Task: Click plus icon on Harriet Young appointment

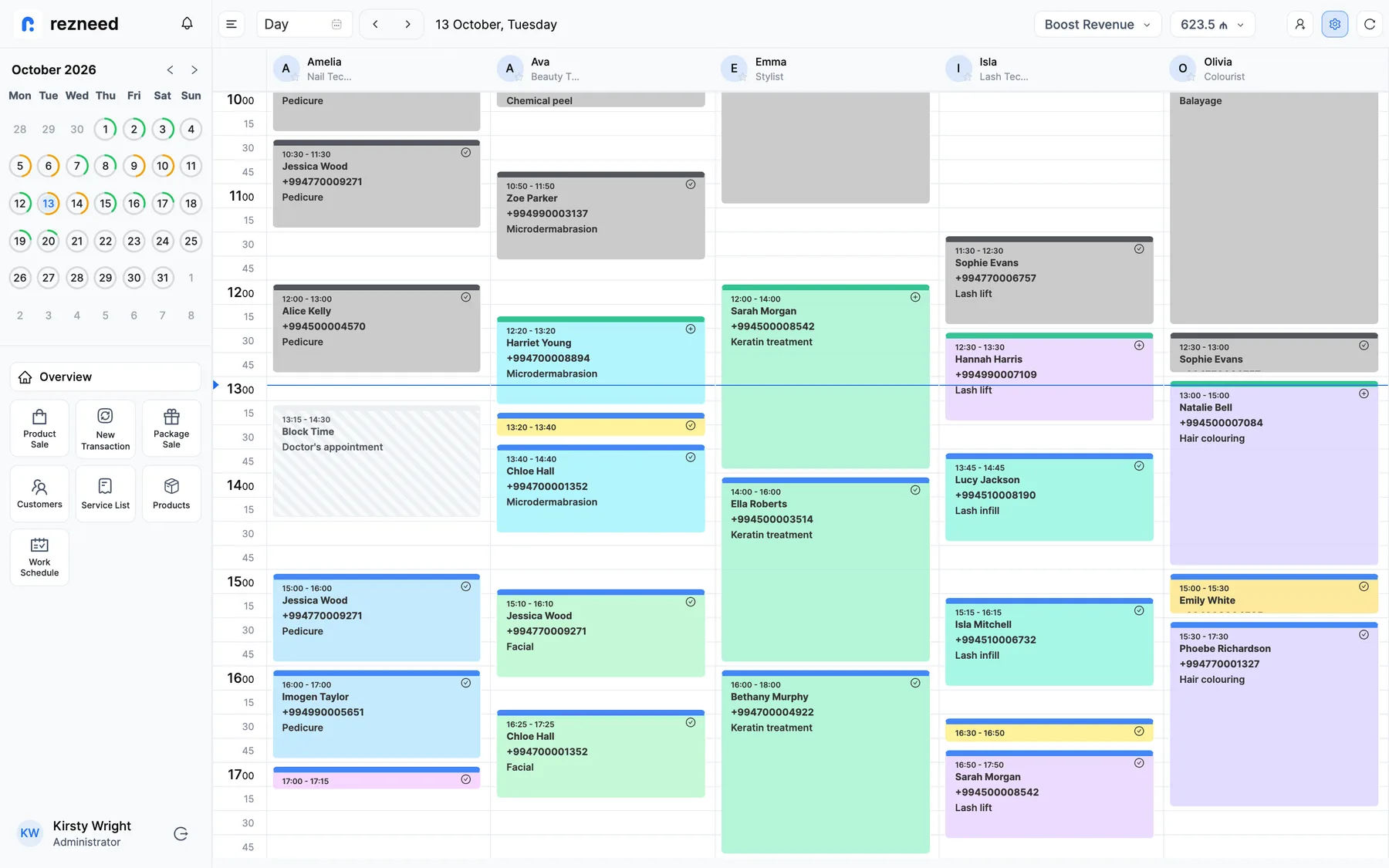Action: [x=691, y=329]
